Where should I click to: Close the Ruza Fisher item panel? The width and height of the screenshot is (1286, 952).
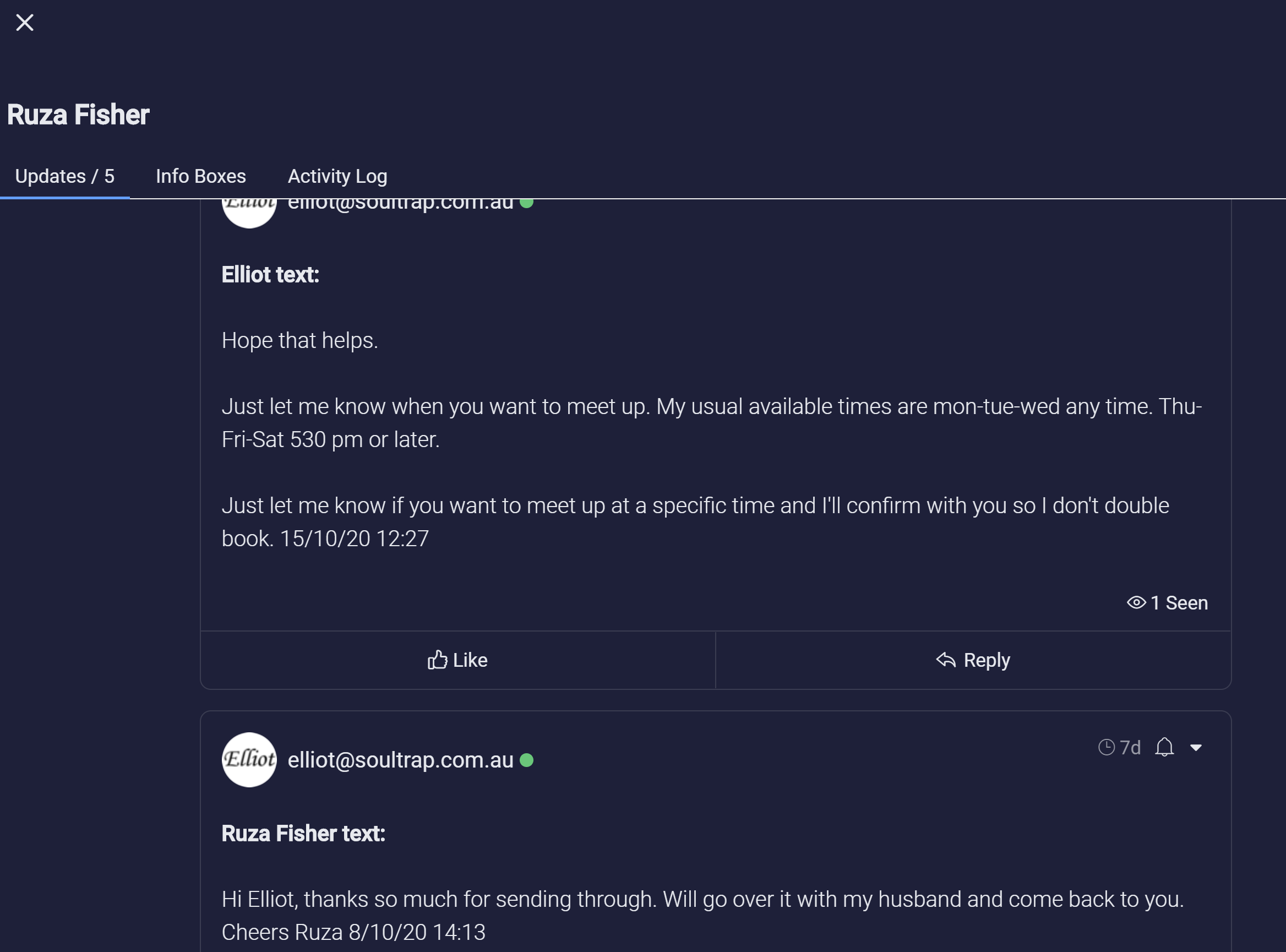tap(25, 23)
